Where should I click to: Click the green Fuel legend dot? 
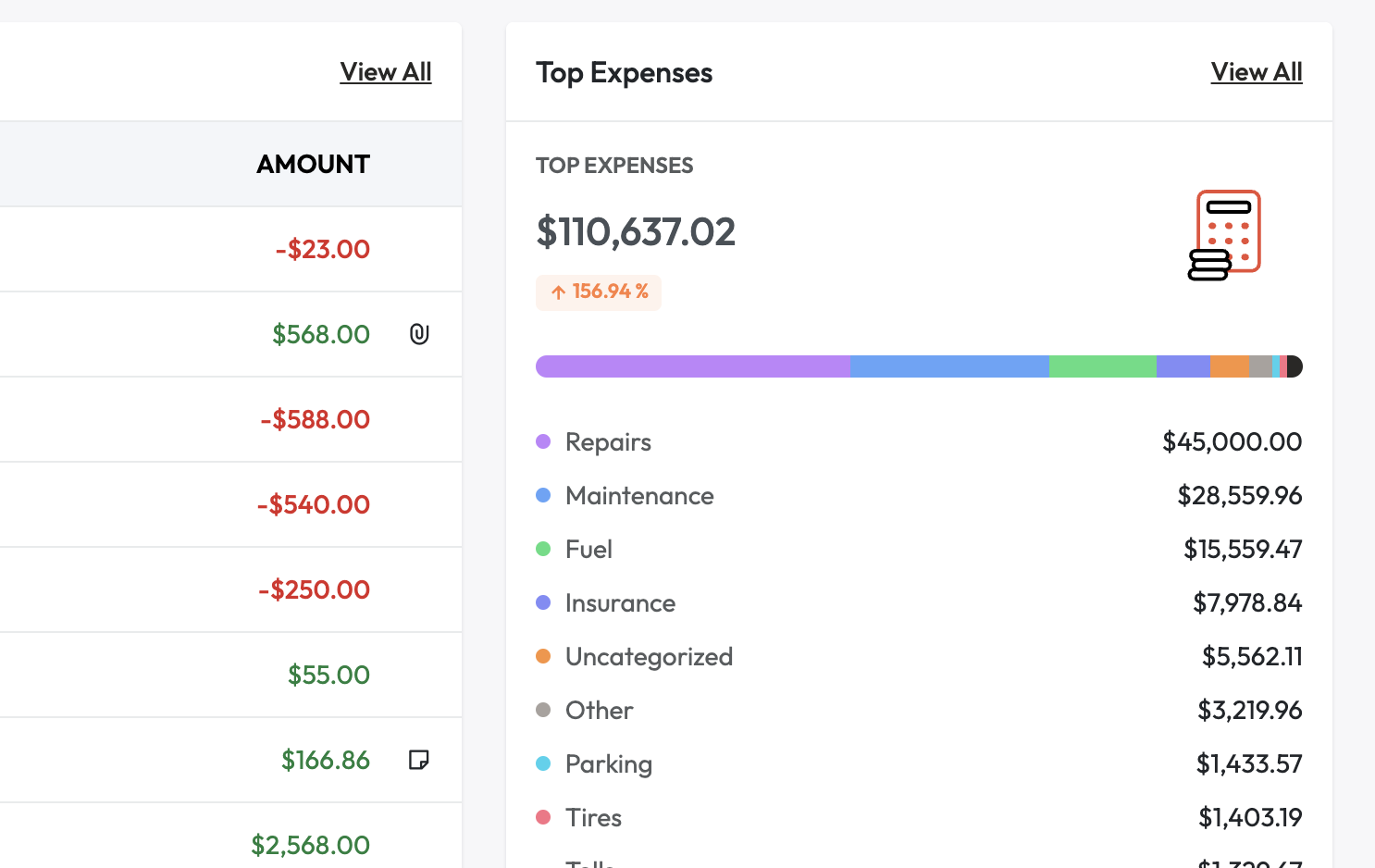pos(543,549)
